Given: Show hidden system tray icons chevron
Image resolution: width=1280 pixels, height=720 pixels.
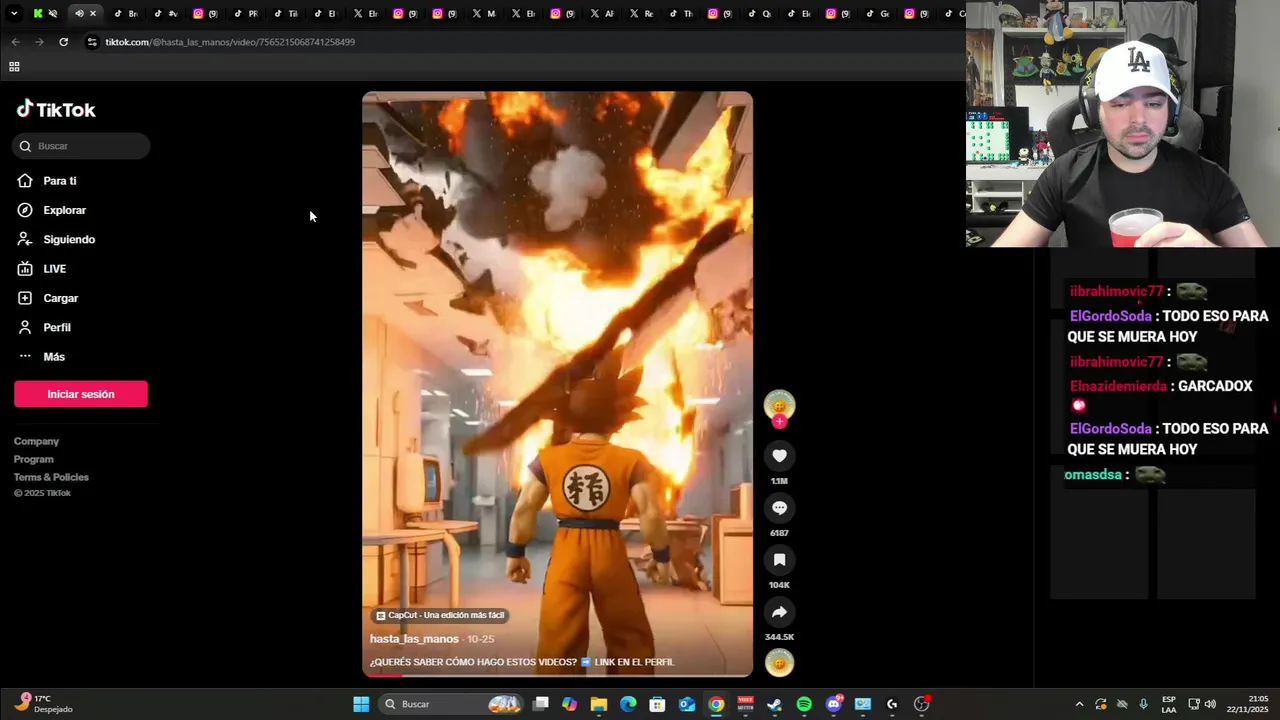Looking at the screenshot, I should click(x=1079, y=704).
